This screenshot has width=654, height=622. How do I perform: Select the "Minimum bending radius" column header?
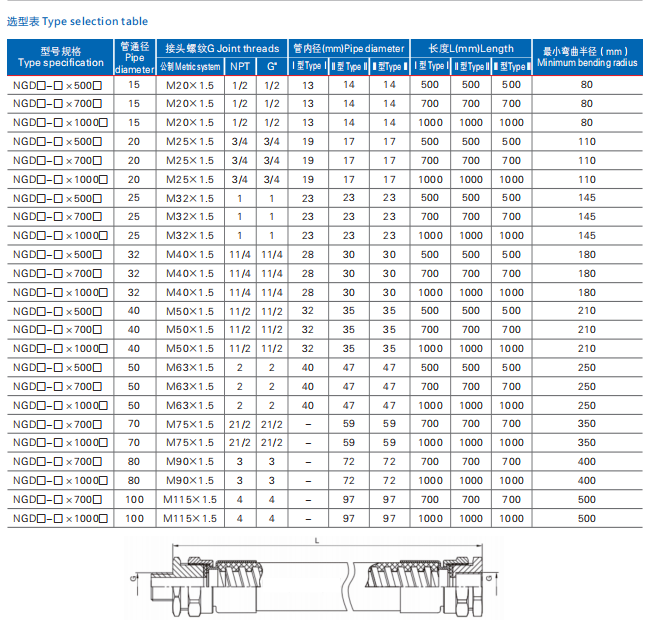click(x=587, y=58)
